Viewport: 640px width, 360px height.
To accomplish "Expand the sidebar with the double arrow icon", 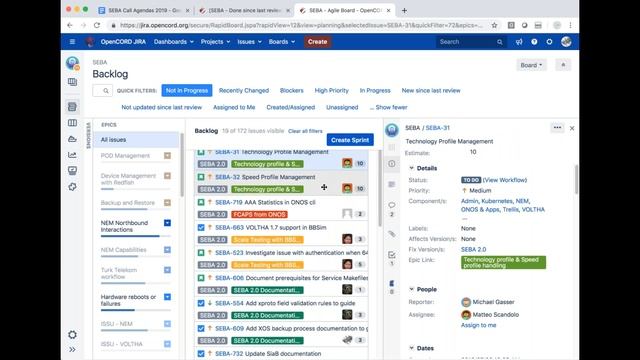I will 72,350.
